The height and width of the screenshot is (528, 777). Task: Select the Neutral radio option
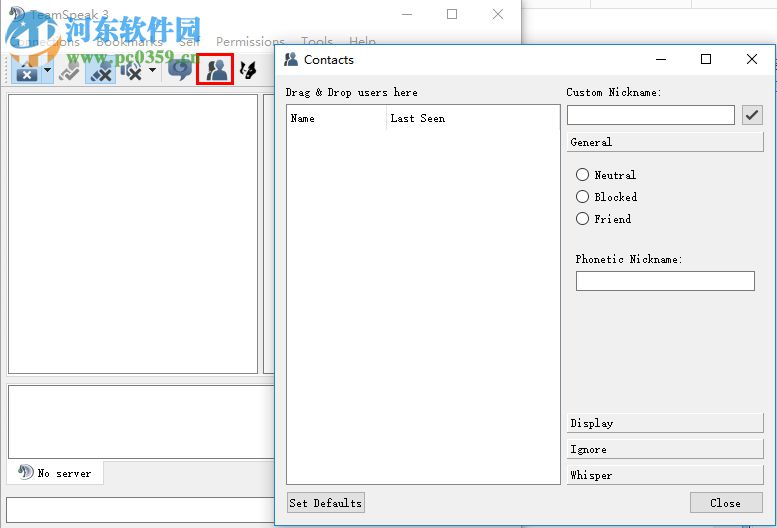[606, 174]
